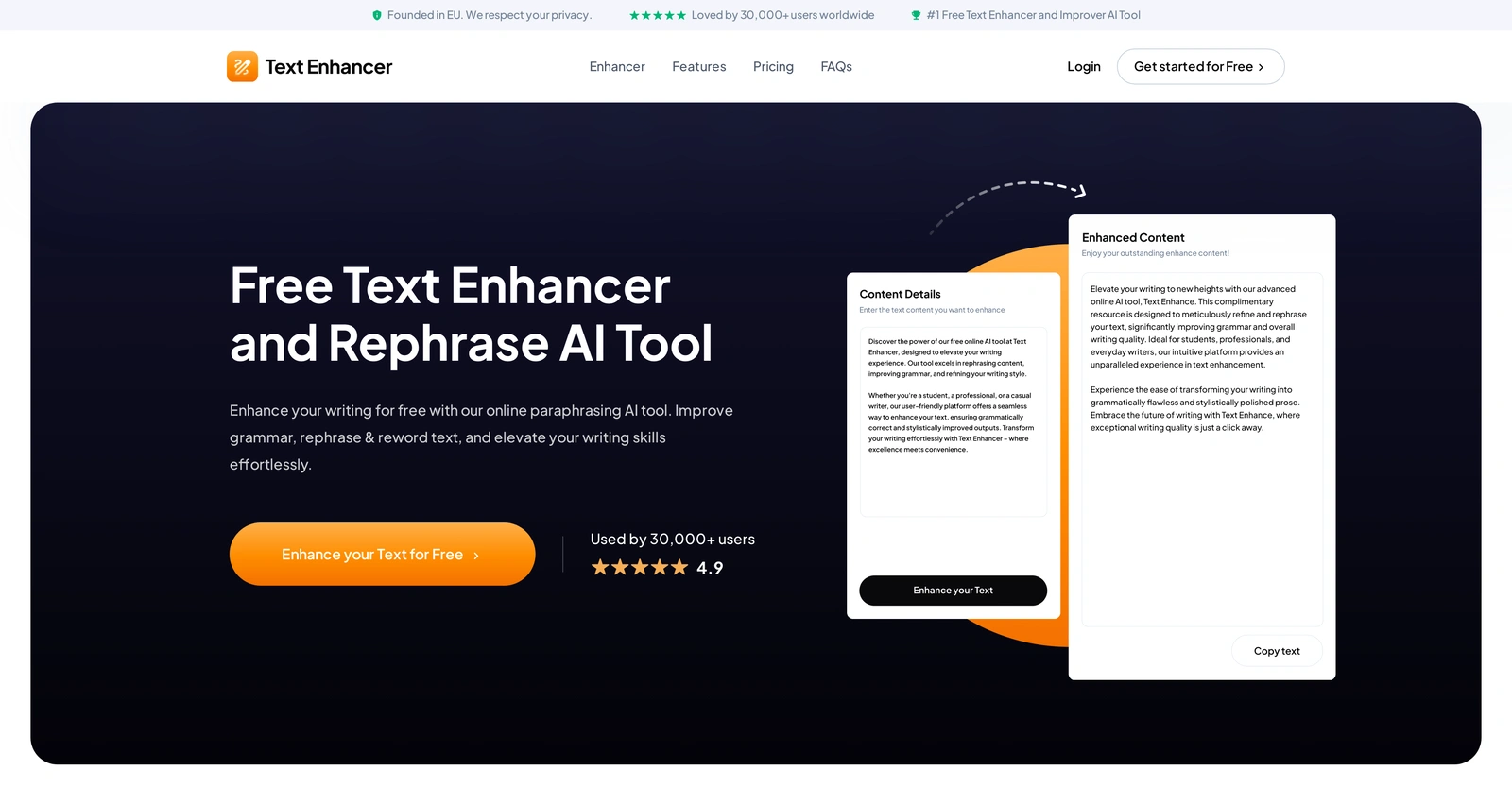Click the Copy text button
Image resolution: width=1512 pixels, height=788 pixels.
click(x=1277, y=651)
